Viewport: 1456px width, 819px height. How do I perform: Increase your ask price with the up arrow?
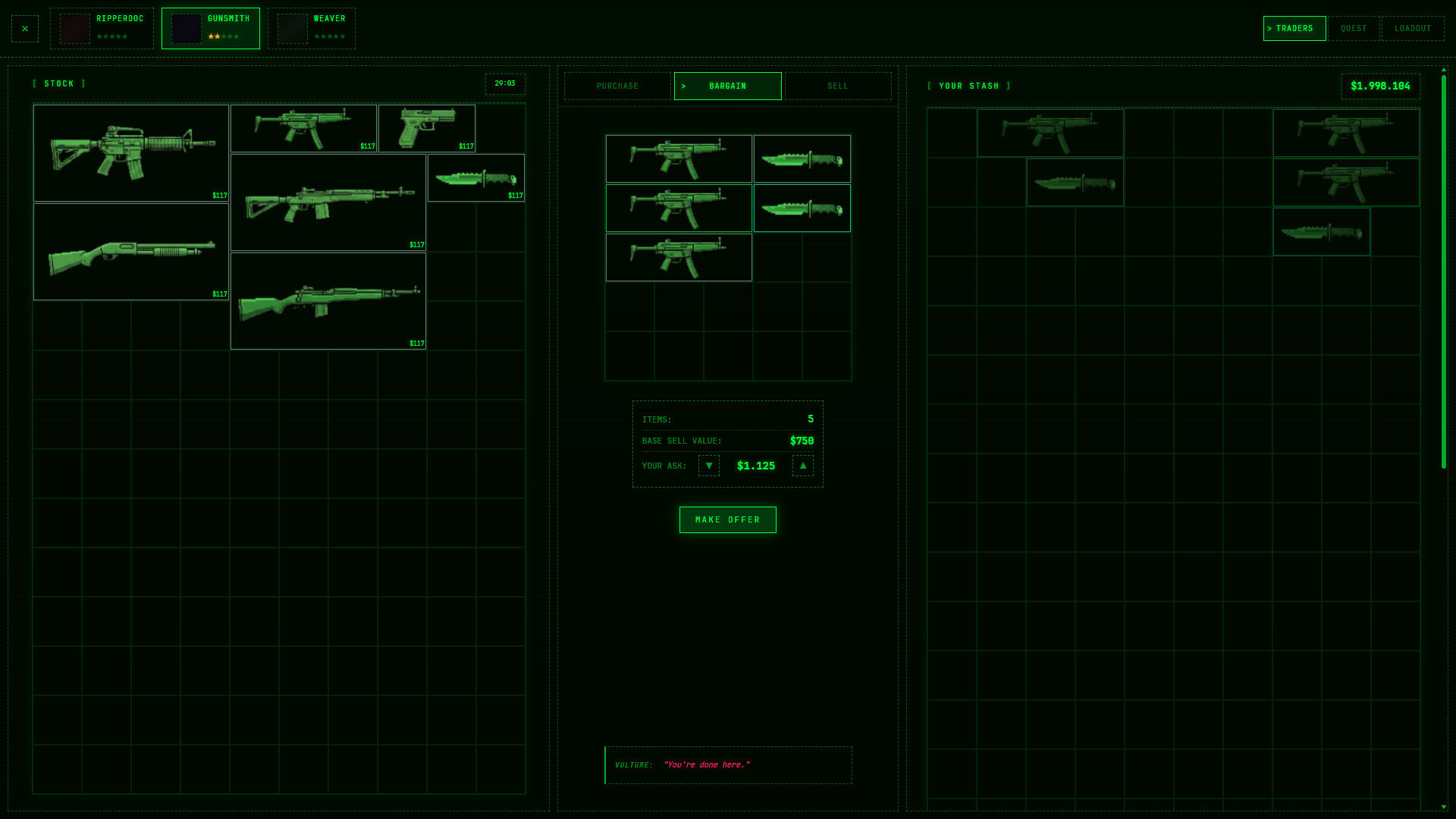802,466
